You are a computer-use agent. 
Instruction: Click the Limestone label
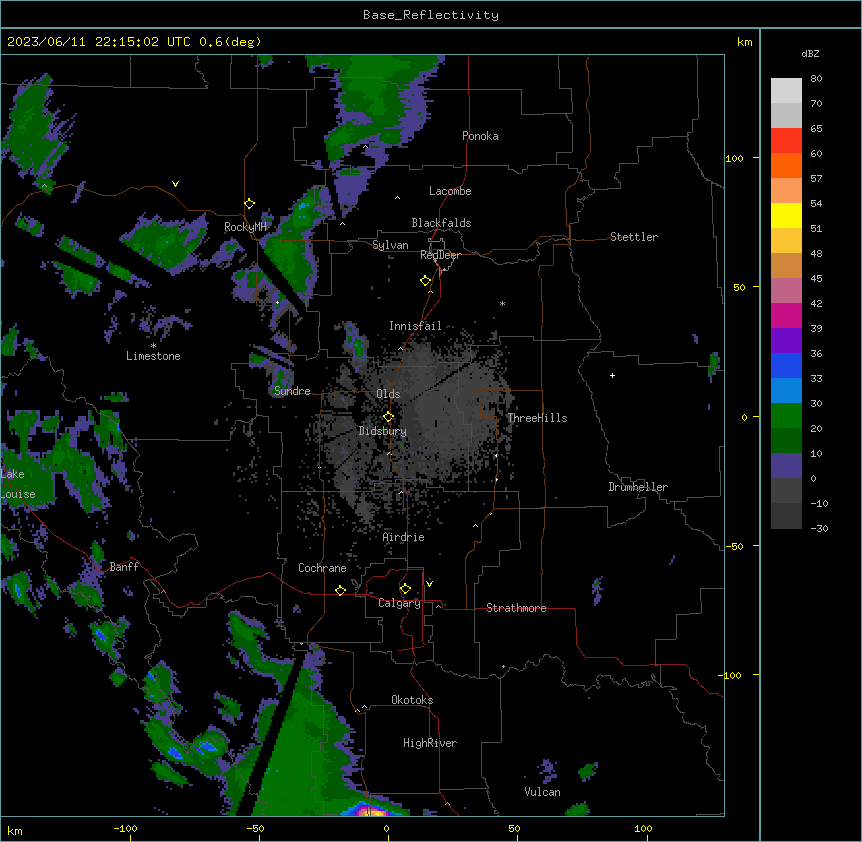pyautogui.click(x=153, y=356)
